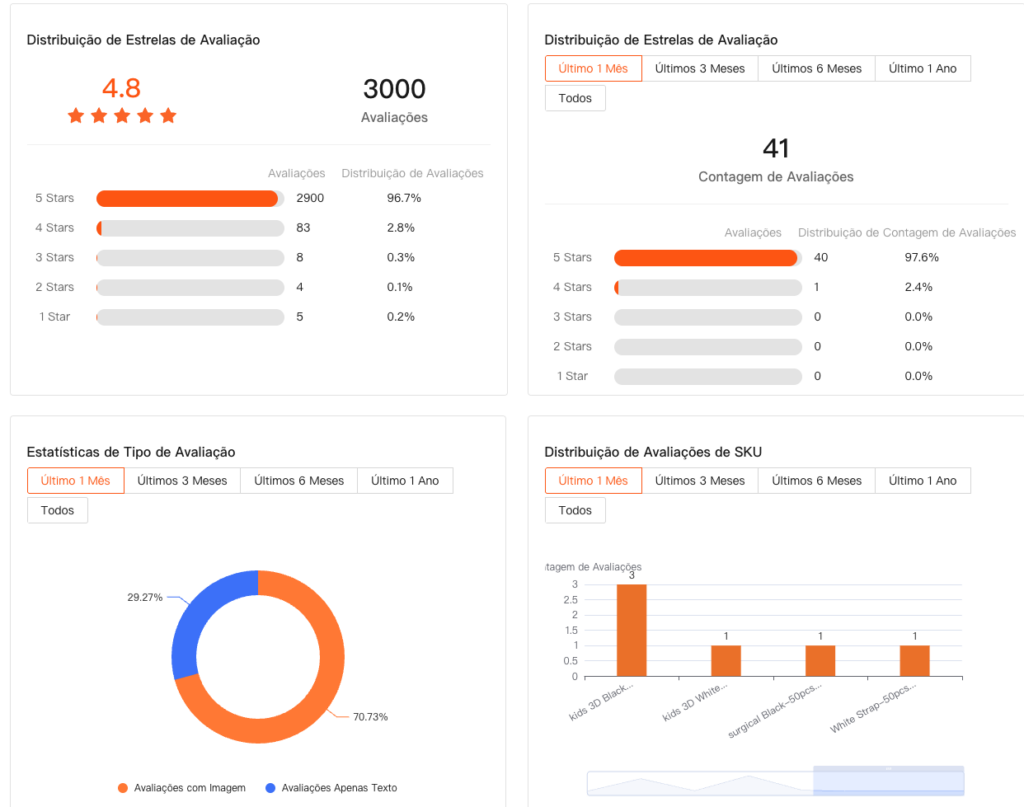Screen dimensions: 1024x807
Task: Click the kids 3D Black bar in chart
Action: click(x=631, y=630)
